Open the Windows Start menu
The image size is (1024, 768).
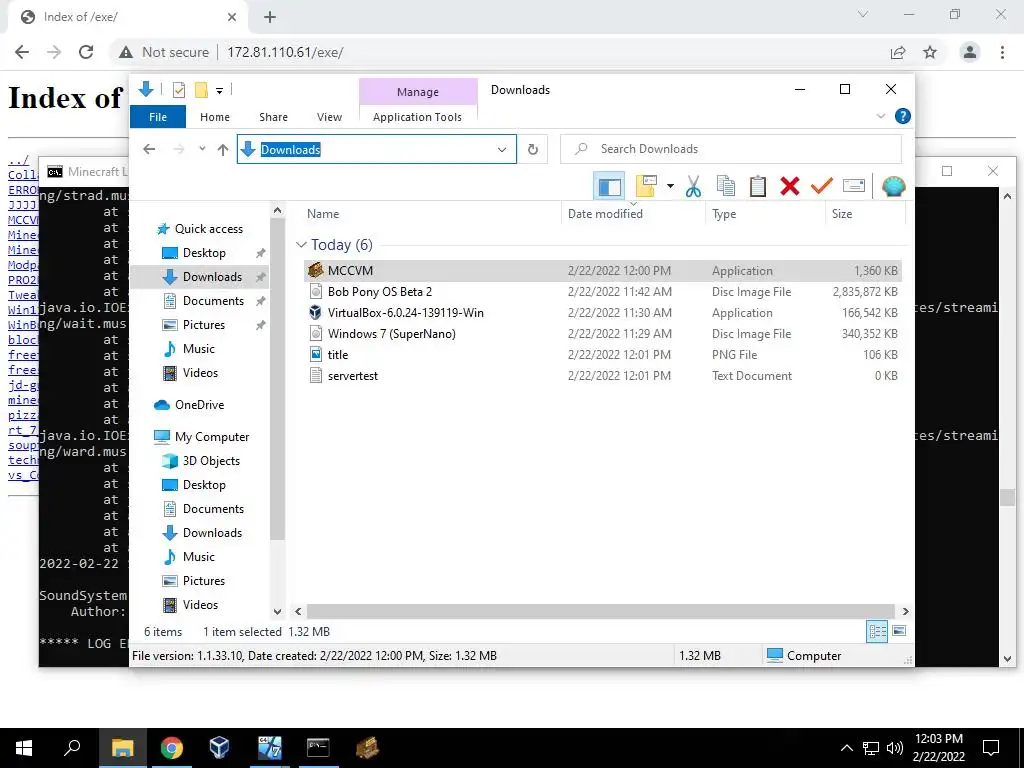(24, 748)
